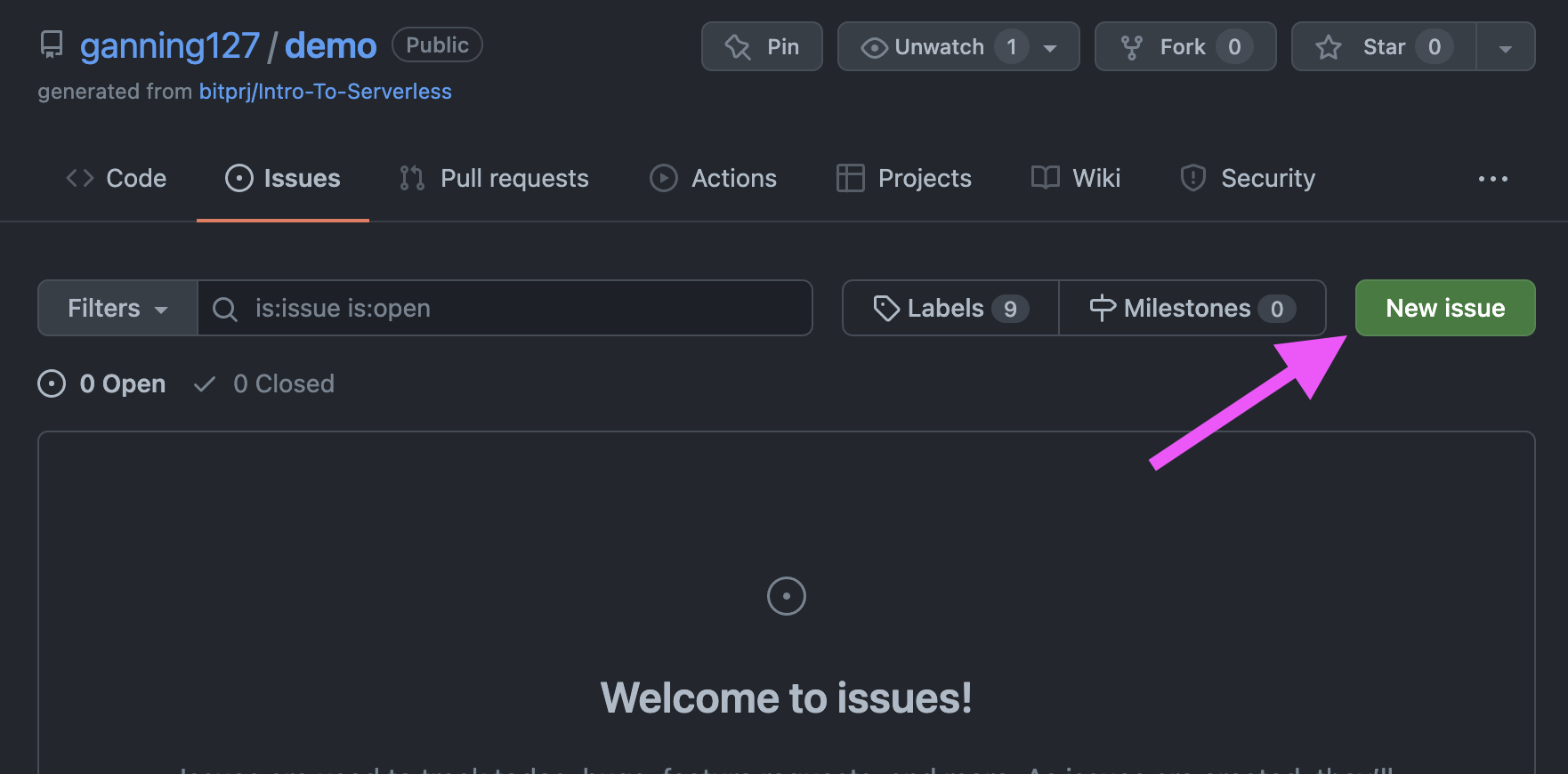The width and height of the screenshot is (1568, 774).
Task: Open the bitprj/Intro-To-Serverless template link
Action: coord(325,92)
